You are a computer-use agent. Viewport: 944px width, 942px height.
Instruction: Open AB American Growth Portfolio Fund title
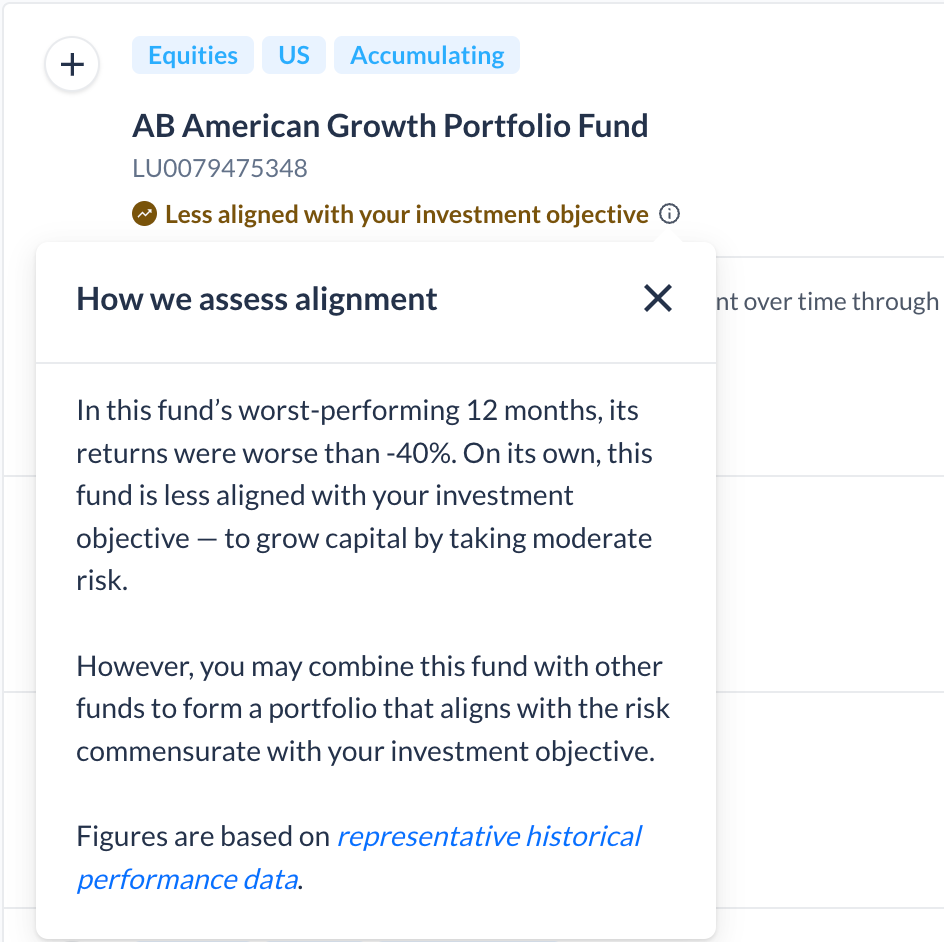tap(390, 126)
